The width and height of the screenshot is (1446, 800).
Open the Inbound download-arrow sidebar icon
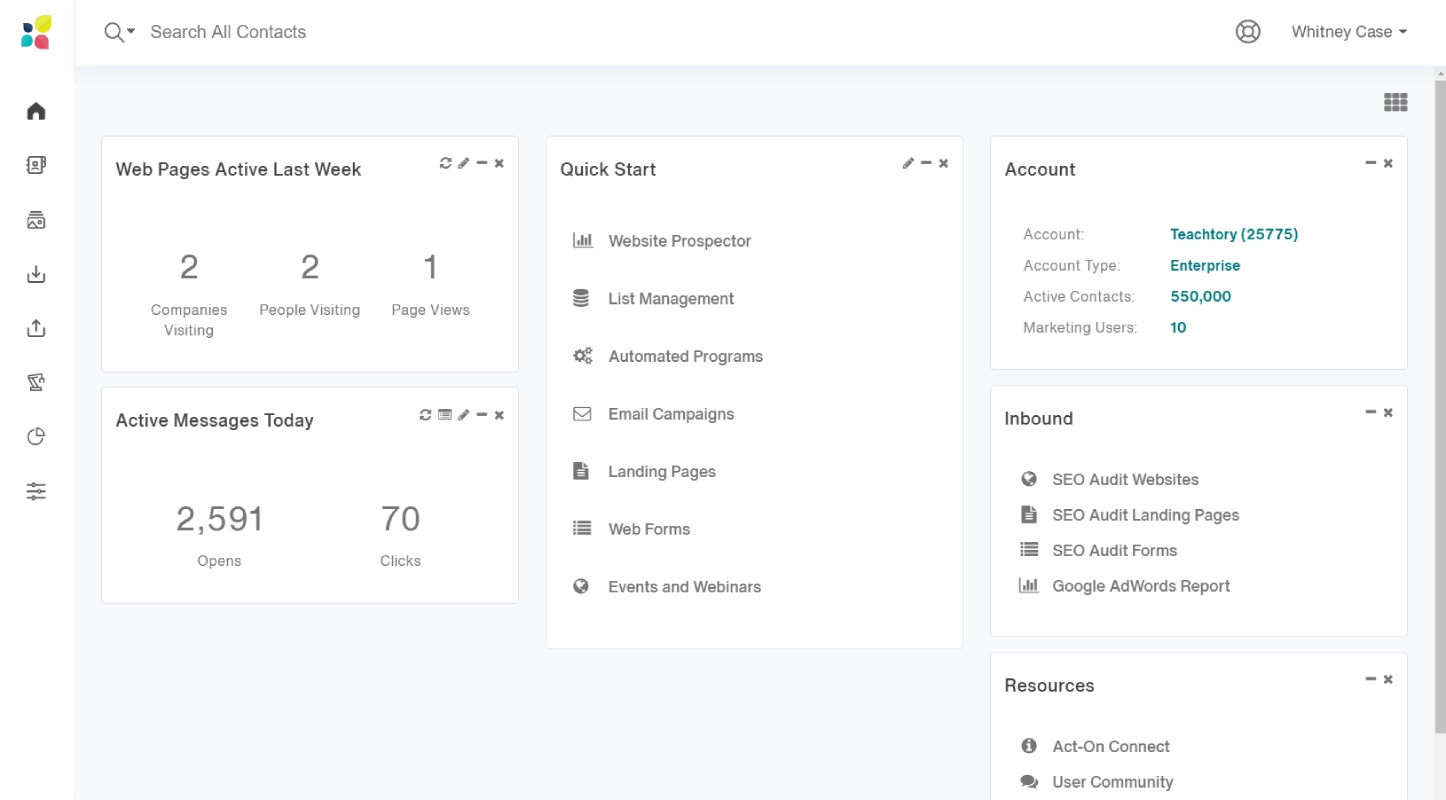(36, 274)
